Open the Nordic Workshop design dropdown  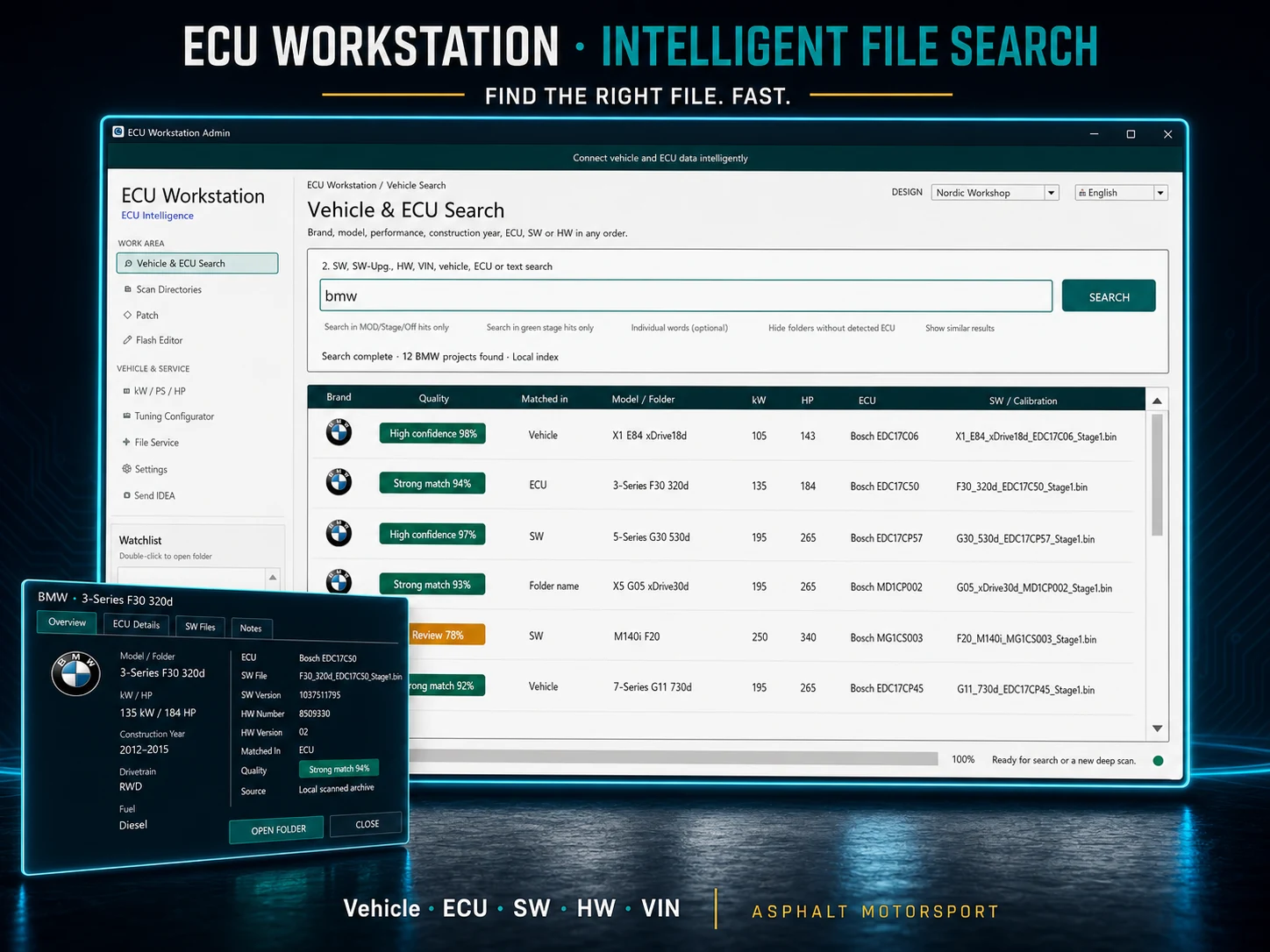click(x=995, y=193)
